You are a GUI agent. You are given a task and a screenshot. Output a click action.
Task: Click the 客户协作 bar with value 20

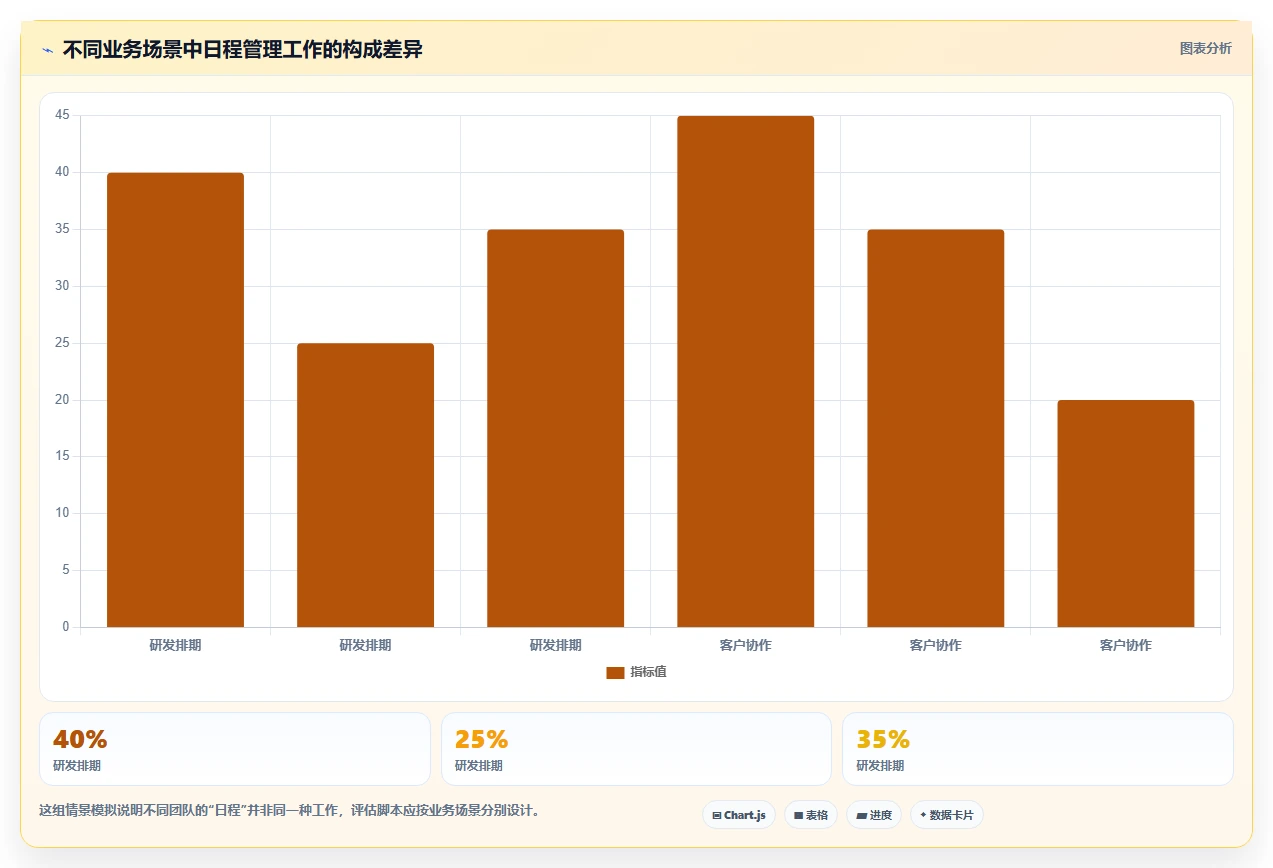[x=1125, y=513]
